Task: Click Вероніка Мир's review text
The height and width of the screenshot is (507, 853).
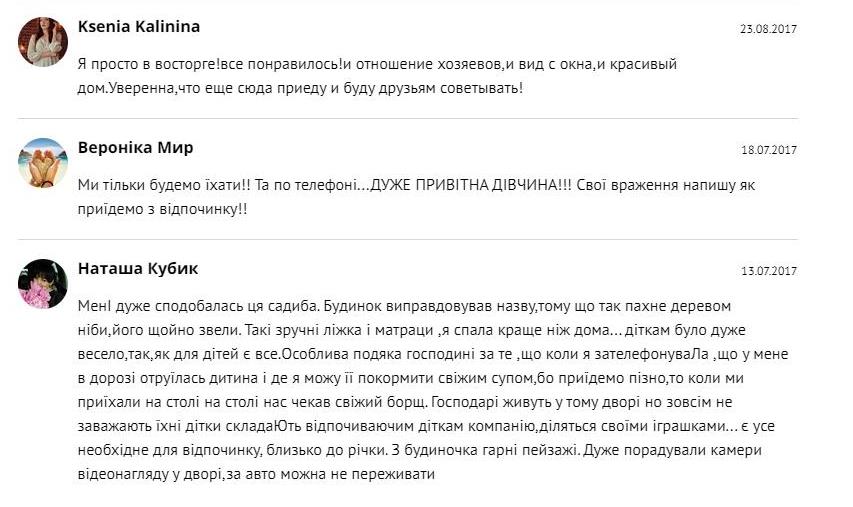Action: [x=418, y=197]
